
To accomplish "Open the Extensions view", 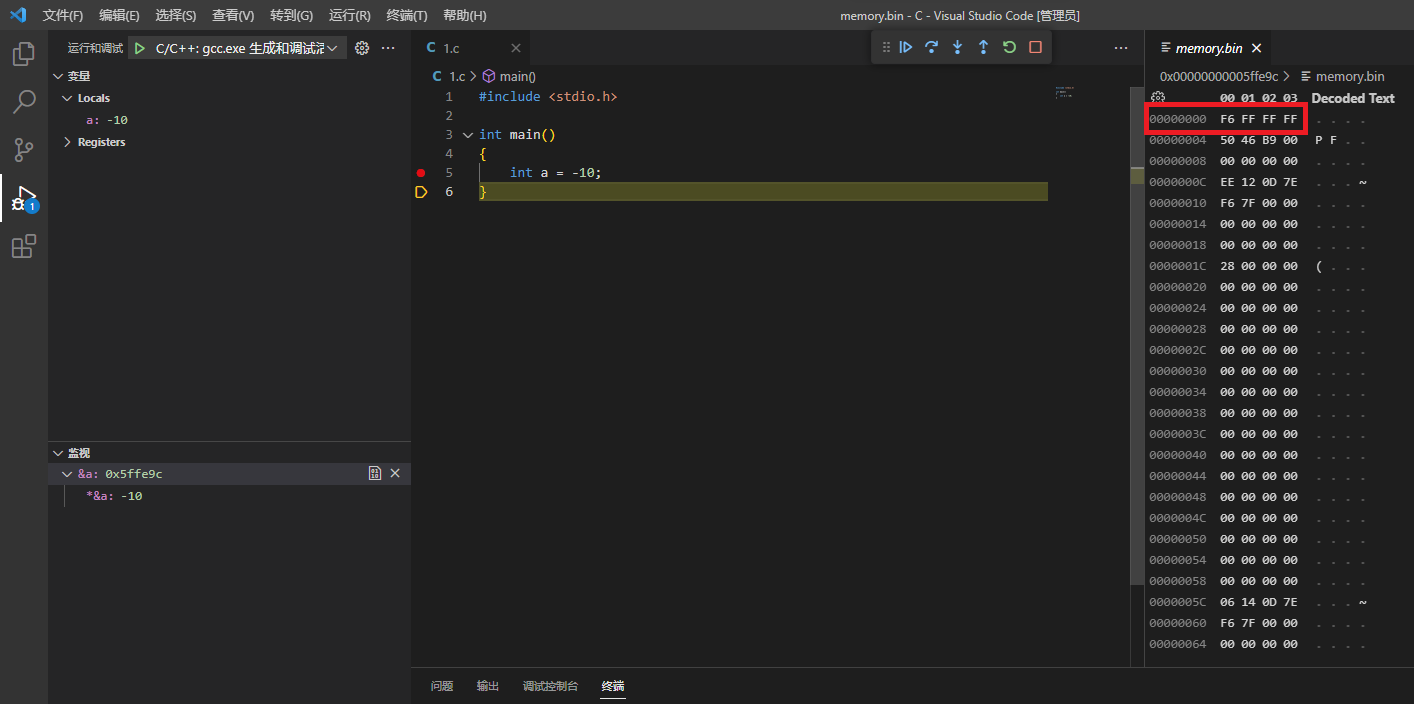I will (x=23, y=246).
